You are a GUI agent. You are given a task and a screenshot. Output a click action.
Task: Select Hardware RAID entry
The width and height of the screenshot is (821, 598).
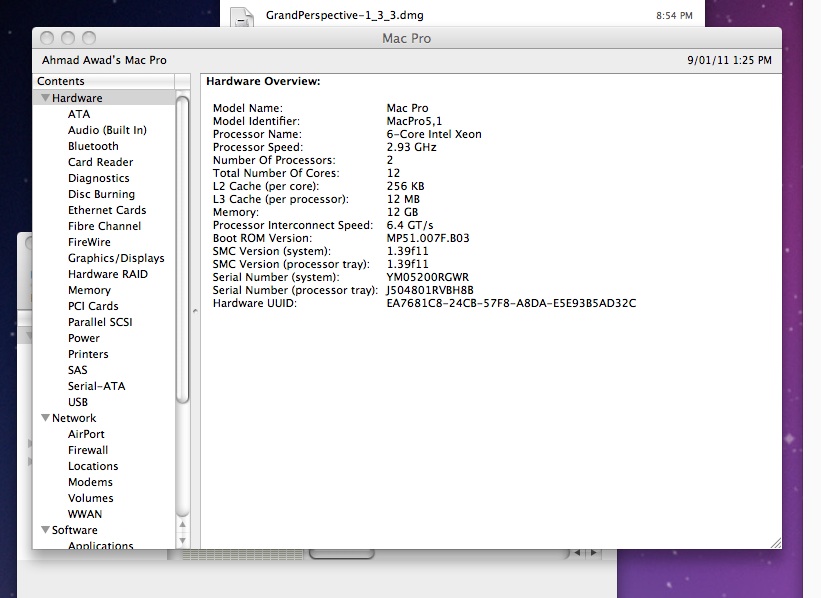(108, 274)
